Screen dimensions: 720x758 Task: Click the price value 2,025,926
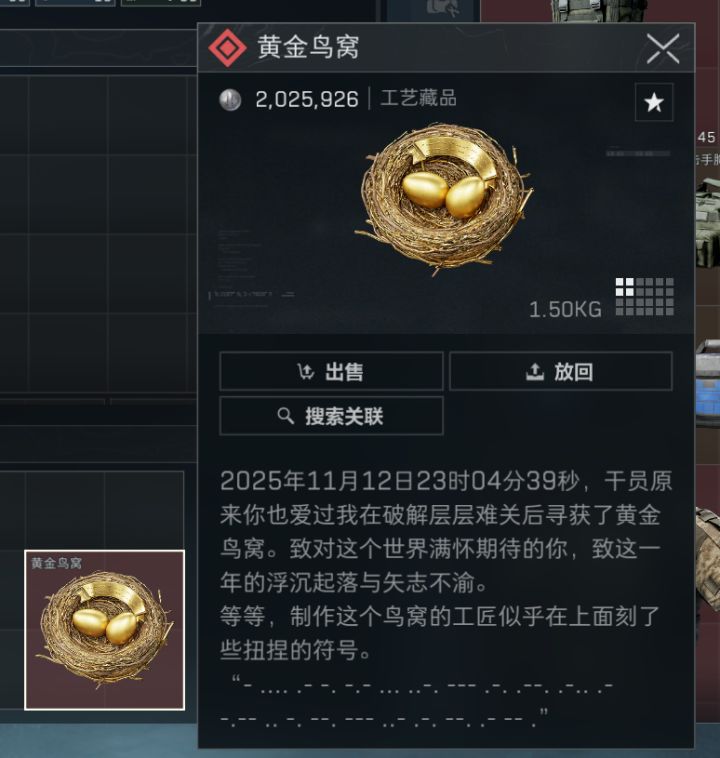pos(307,100)
